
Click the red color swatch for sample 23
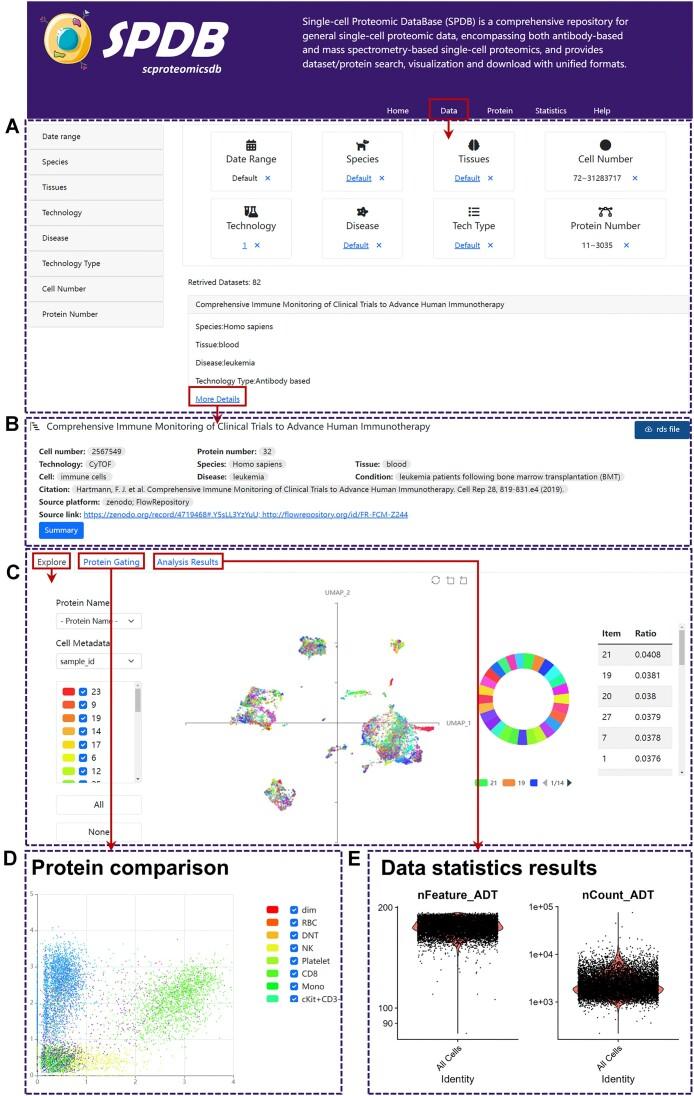[x=68, y=692]
